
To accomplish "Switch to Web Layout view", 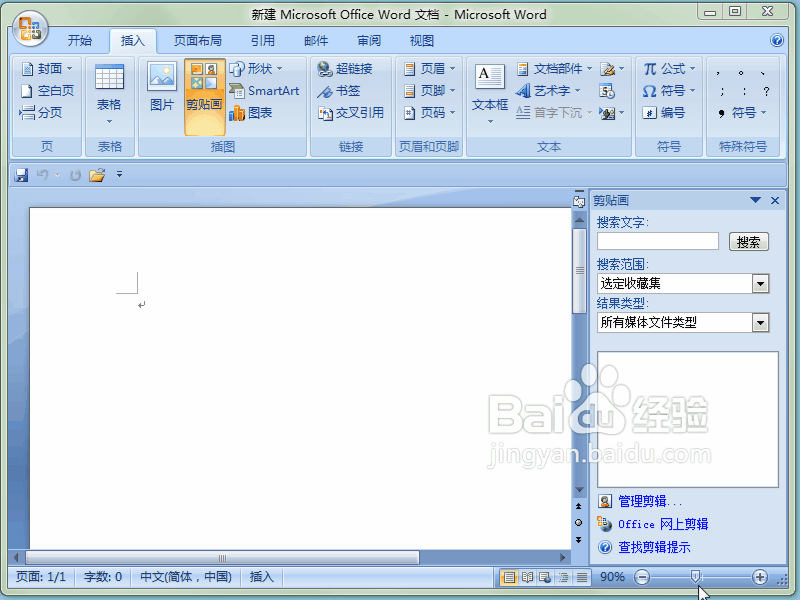I will click(545, 577).
